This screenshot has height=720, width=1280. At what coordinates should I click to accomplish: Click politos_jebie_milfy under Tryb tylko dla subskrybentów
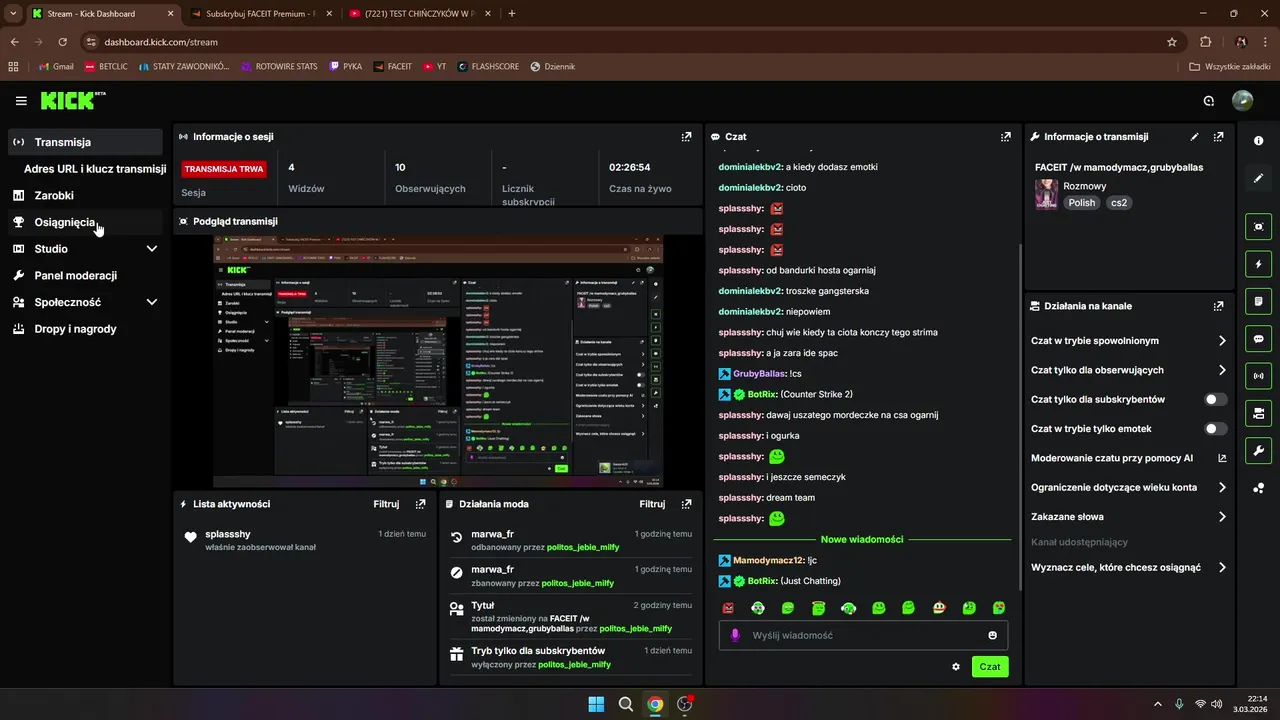point(574,665)
